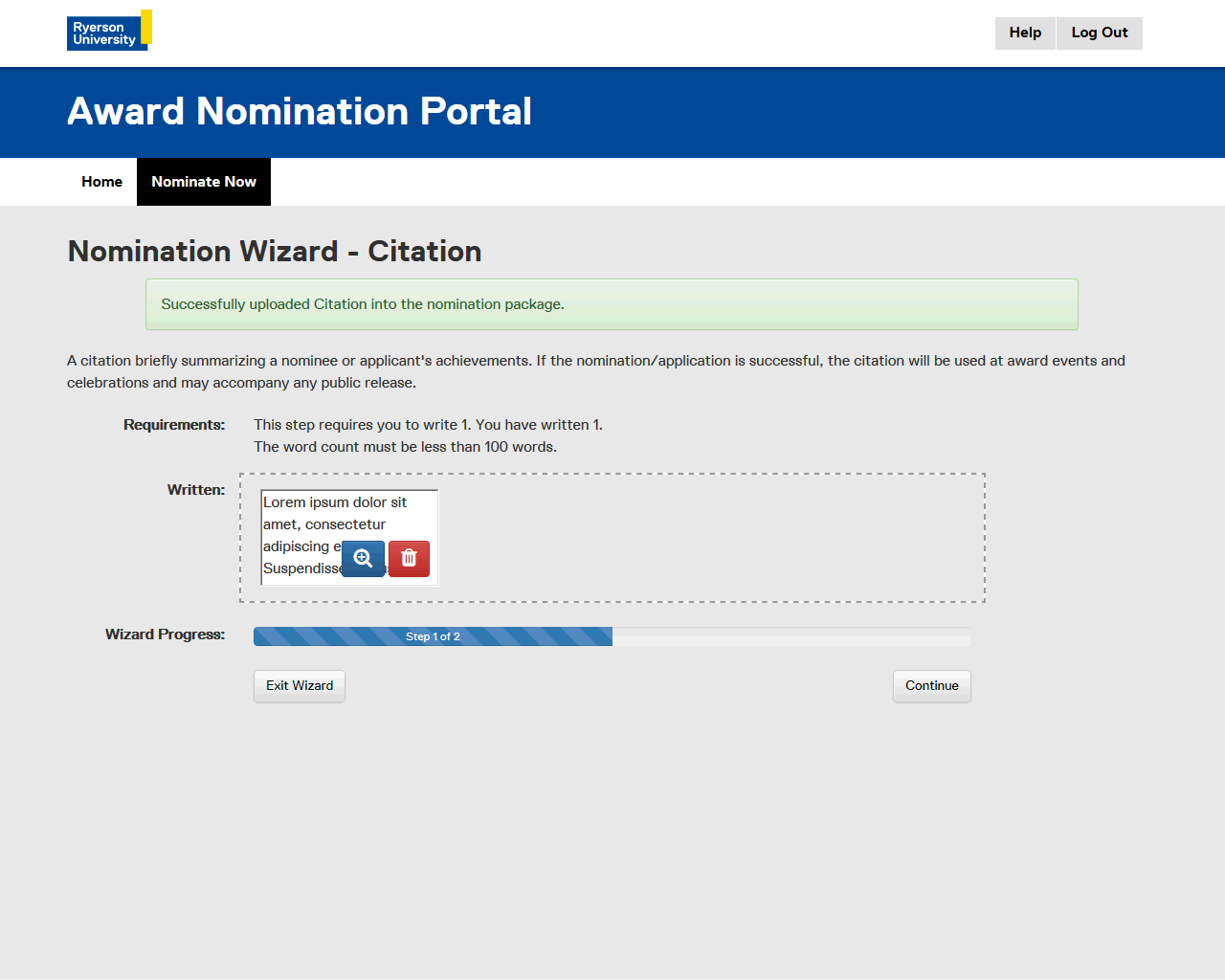The image size is (1225, 980).
Task: Go to the Home tab
Action: point(101,182)
